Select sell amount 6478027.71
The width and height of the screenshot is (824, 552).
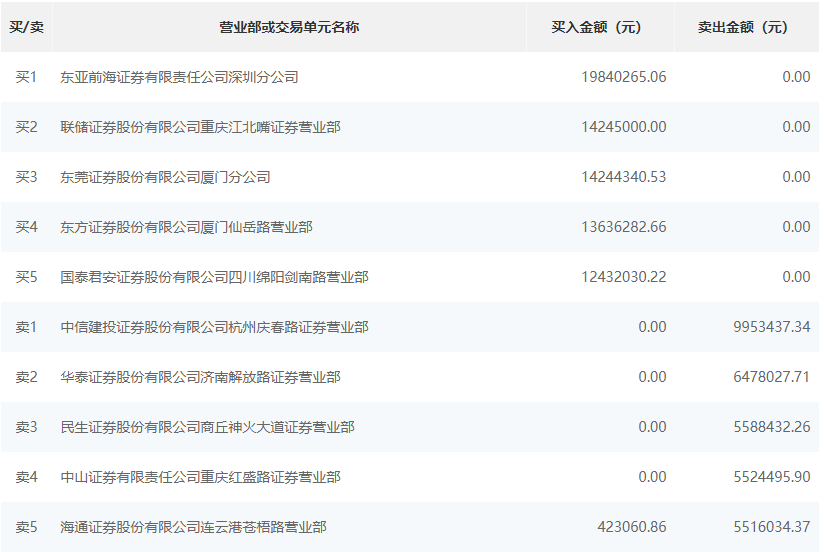[x=771, y=377]
